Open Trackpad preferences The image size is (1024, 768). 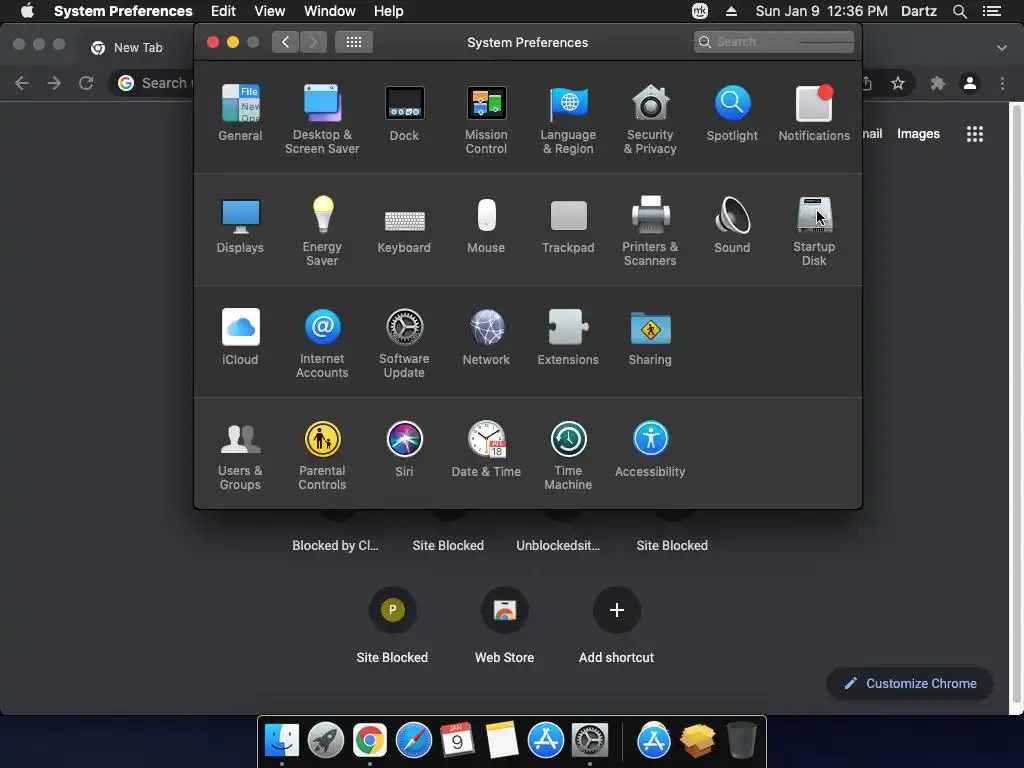(x=568, y=225)
